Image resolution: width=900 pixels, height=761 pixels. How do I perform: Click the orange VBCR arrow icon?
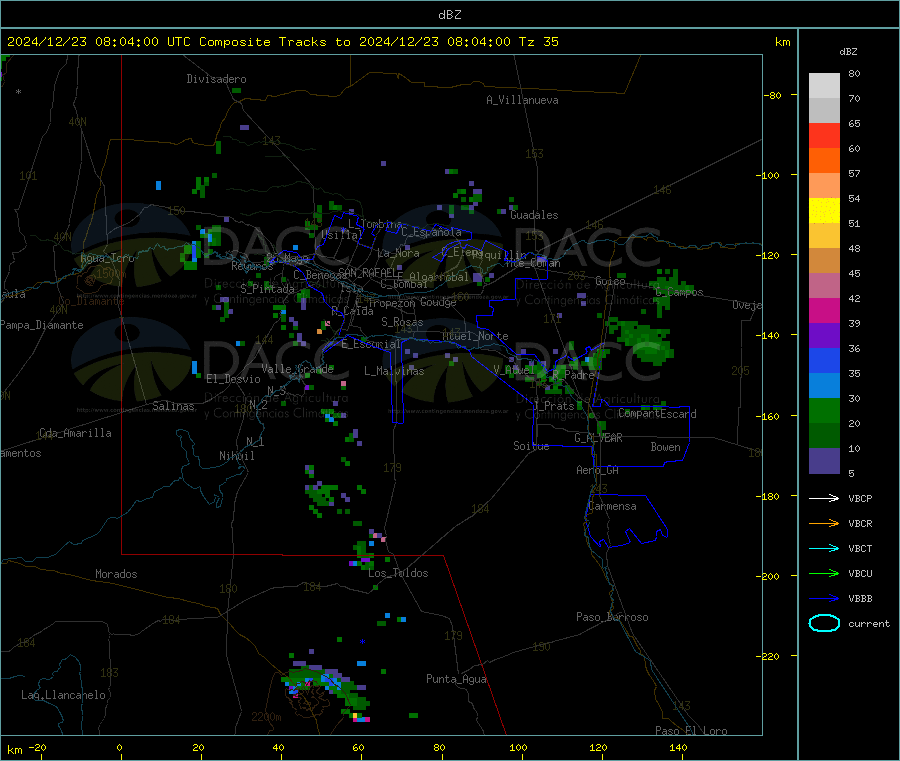tap(824, 523)
